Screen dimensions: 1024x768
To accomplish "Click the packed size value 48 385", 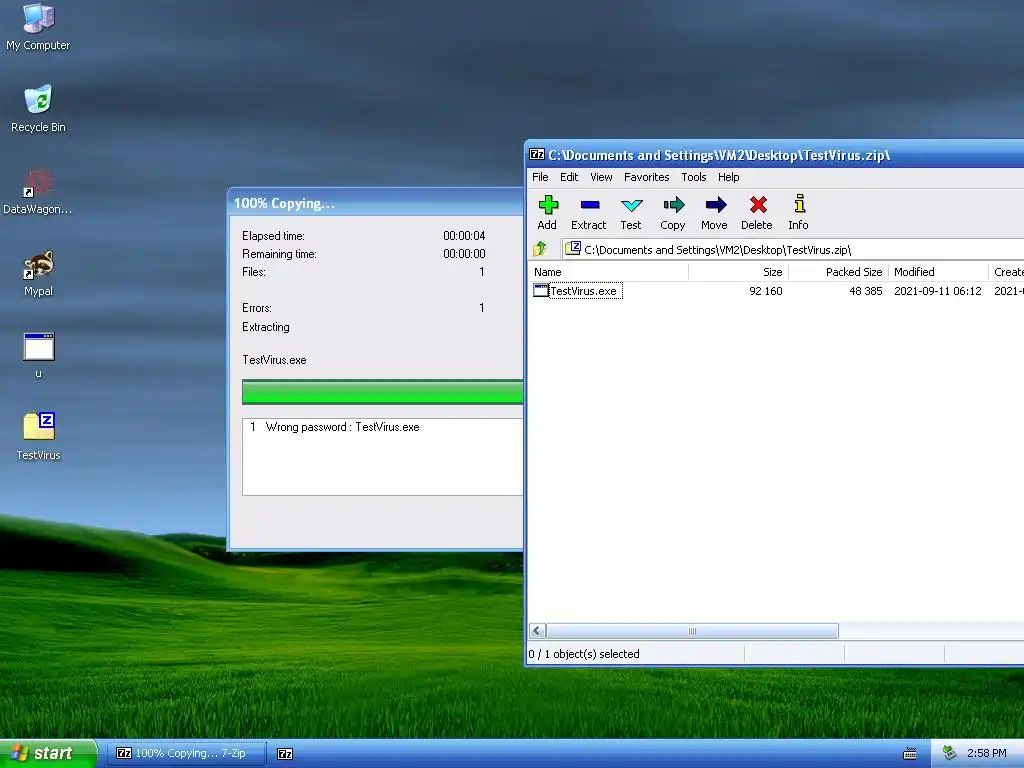I will tap(865, 291).
